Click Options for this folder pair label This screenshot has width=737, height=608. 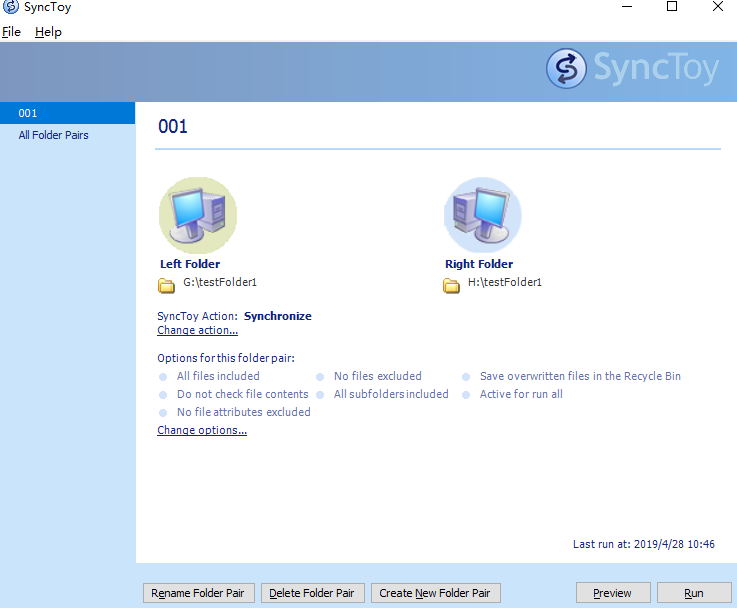tap(226, 359)
